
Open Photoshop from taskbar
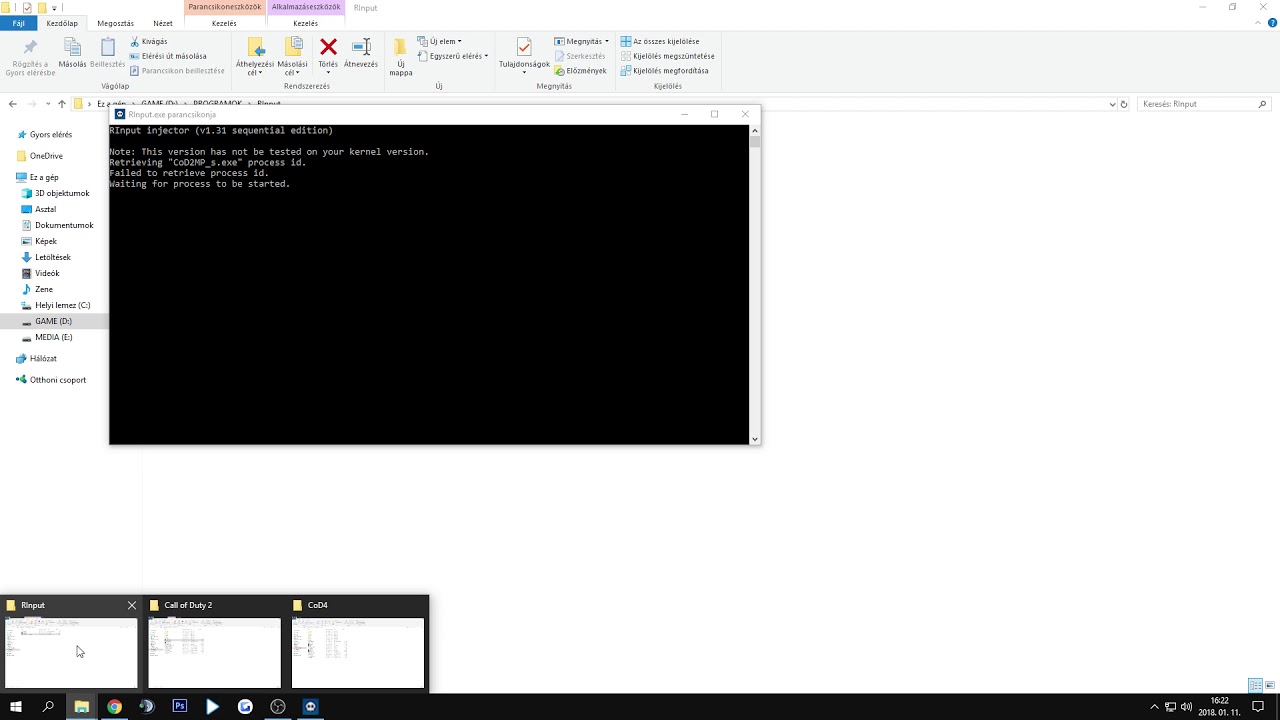coord(180,706)
